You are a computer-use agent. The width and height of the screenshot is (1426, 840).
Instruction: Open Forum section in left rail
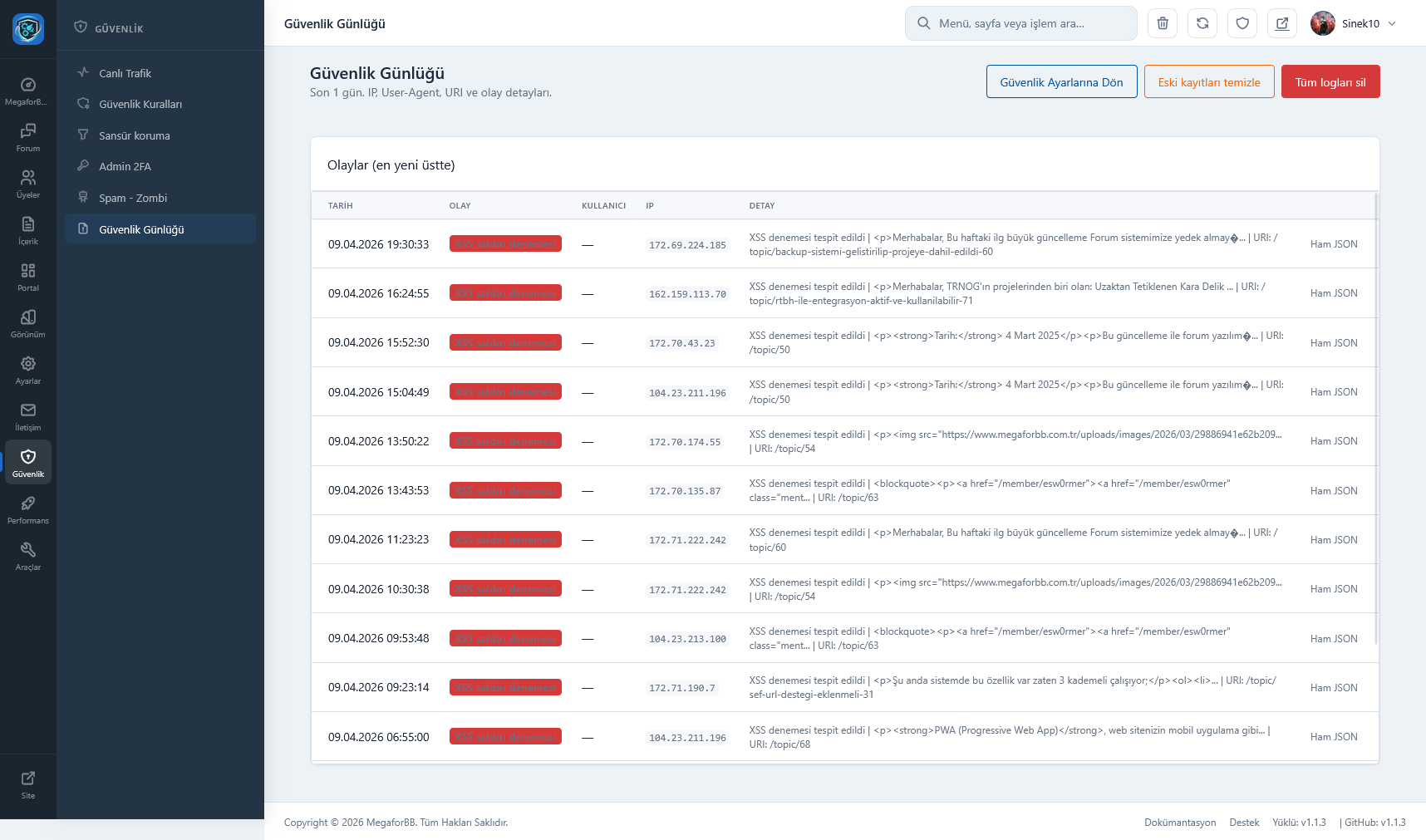(28, 138)
